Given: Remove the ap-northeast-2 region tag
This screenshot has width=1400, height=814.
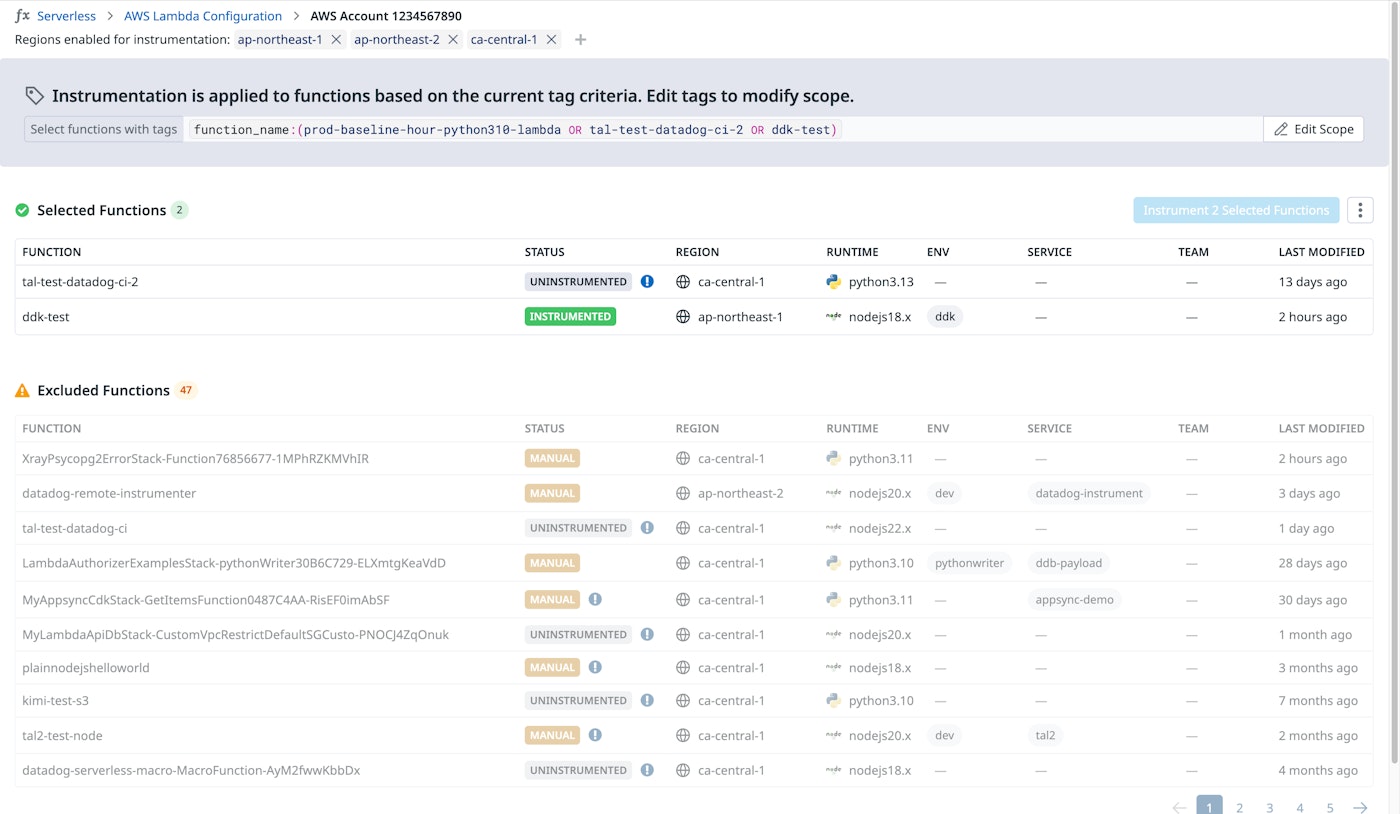Looking at the screenshot, I should coord(453,40).
